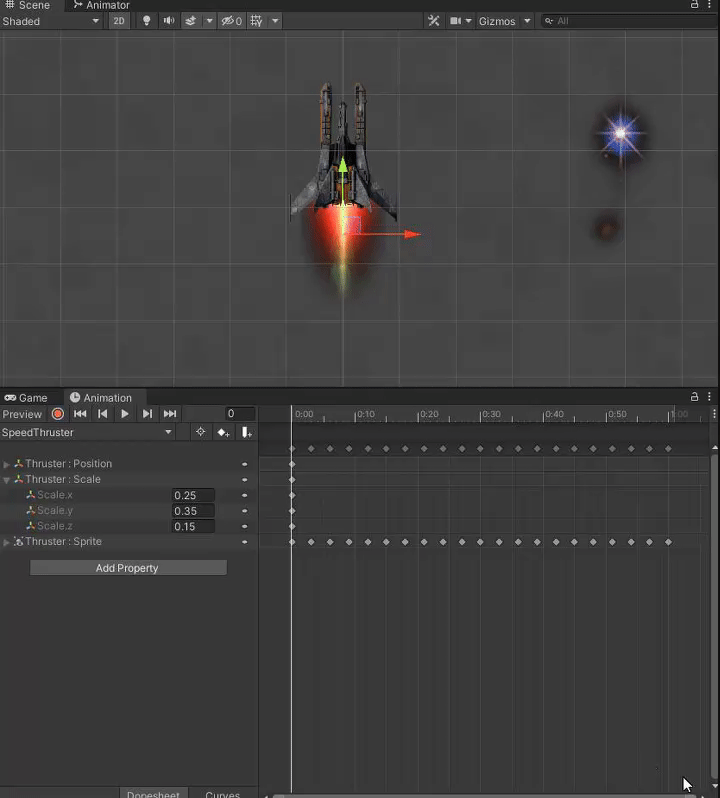This screenshot has width=720, height=798.
Task: Toggle animation Preview mode
Action: (22, 414)
